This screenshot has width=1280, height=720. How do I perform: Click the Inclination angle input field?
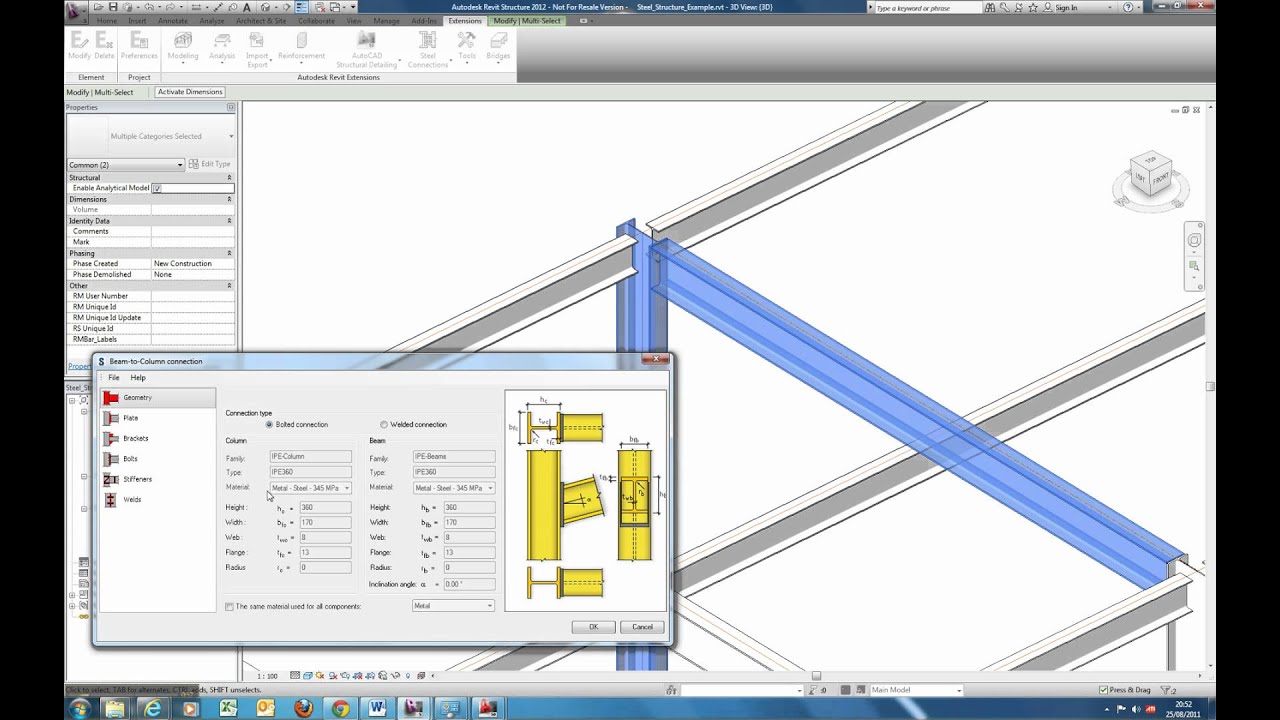(468, 584)
